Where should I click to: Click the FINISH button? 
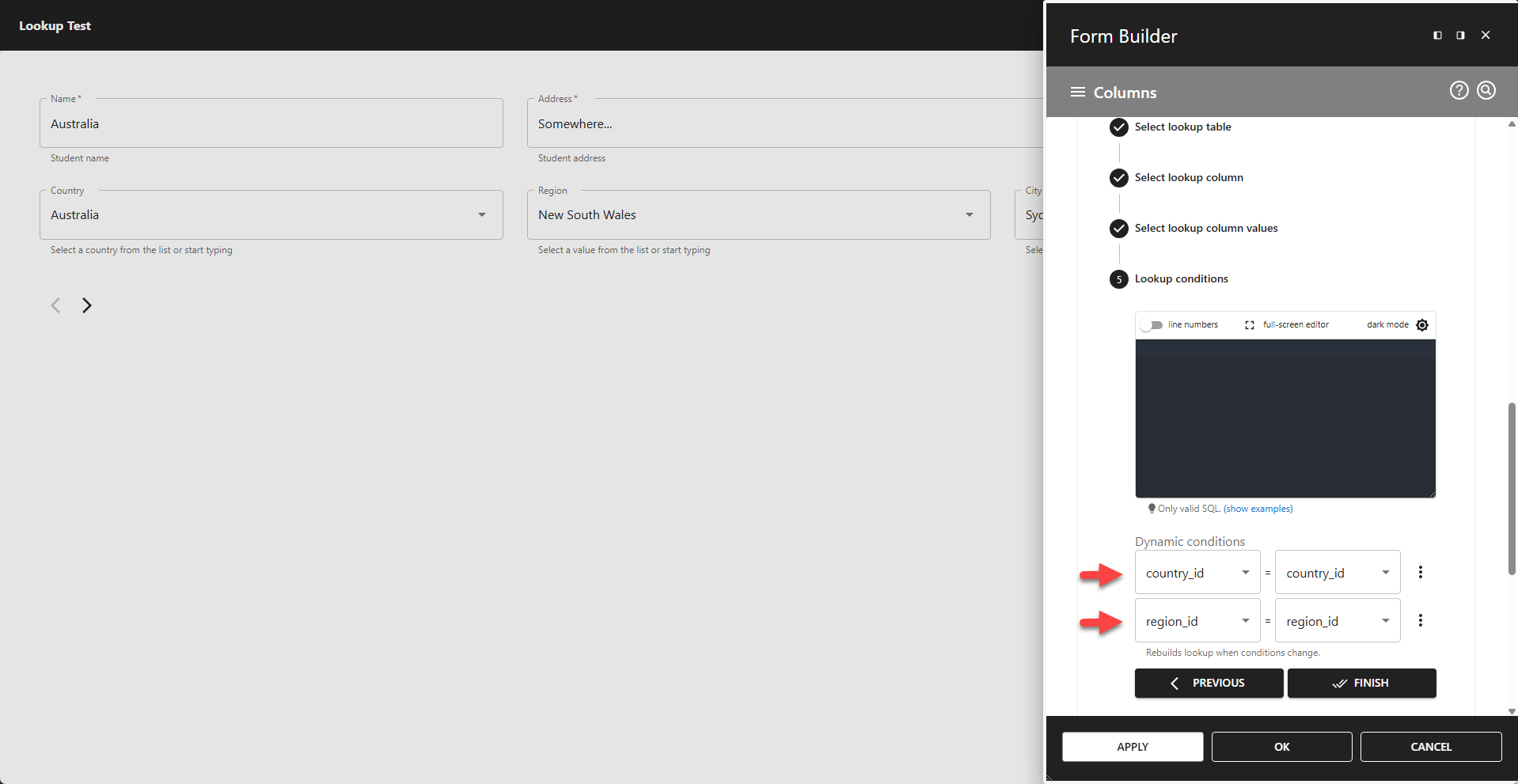click(x=1361, y=683)
